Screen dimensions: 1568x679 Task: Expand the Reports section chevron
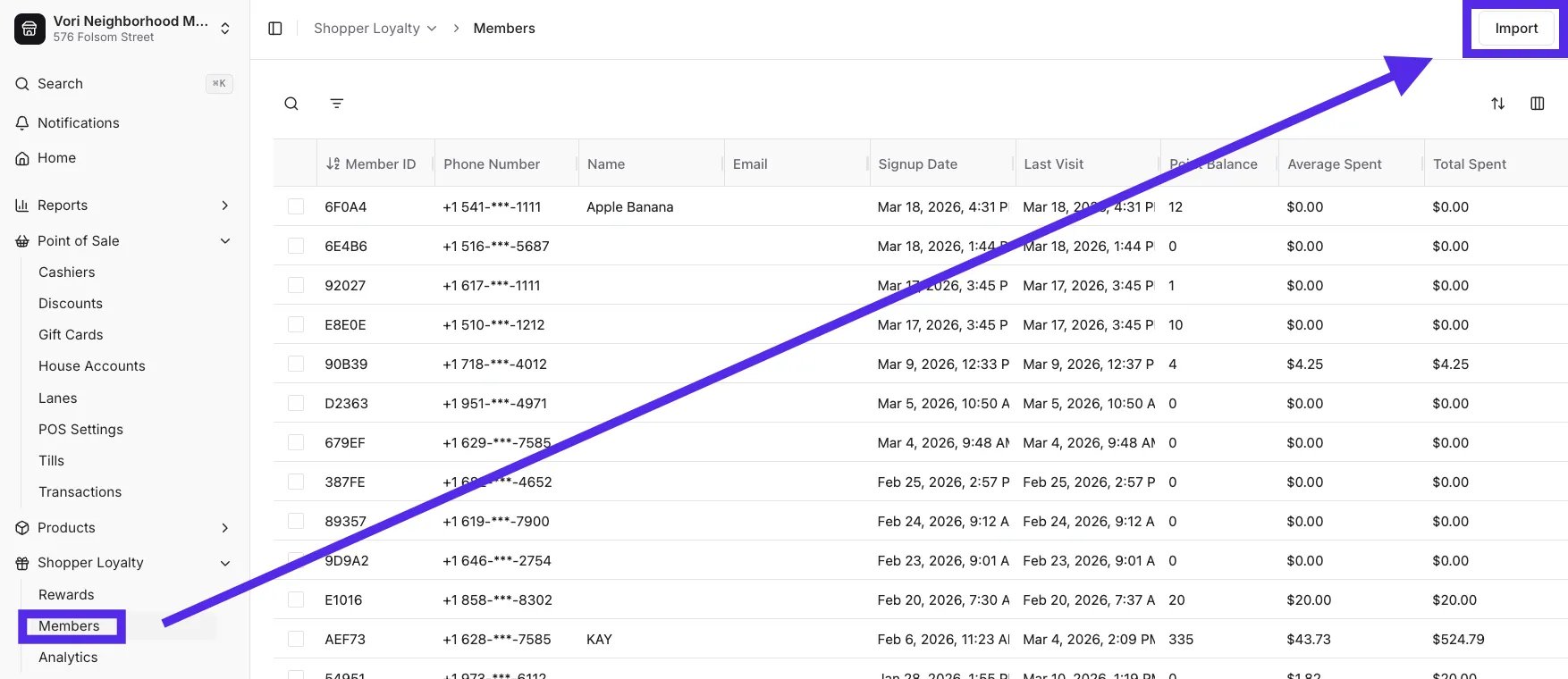pos(225,205)
